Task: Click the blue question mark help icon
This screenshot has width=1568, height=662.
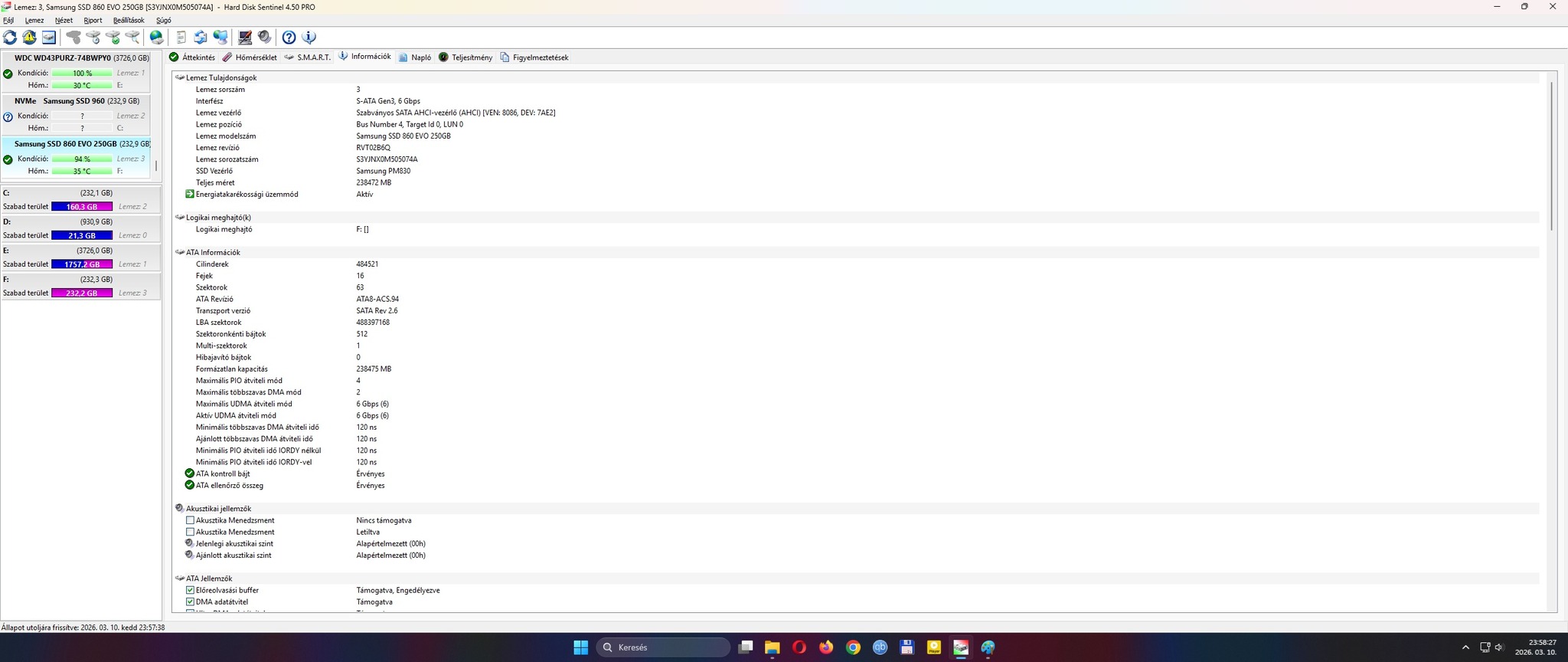Action: (x=289, y=37)
